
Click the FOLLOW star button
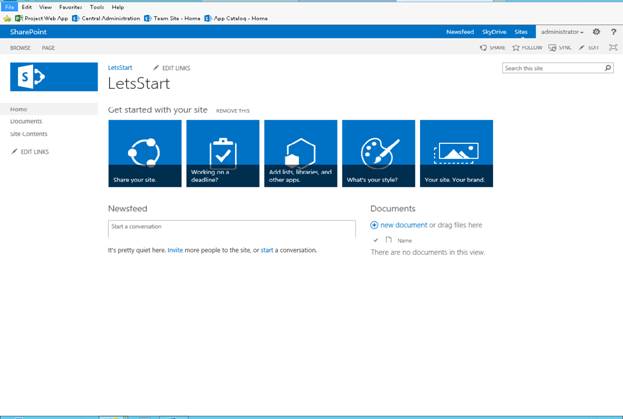point(527,48)
